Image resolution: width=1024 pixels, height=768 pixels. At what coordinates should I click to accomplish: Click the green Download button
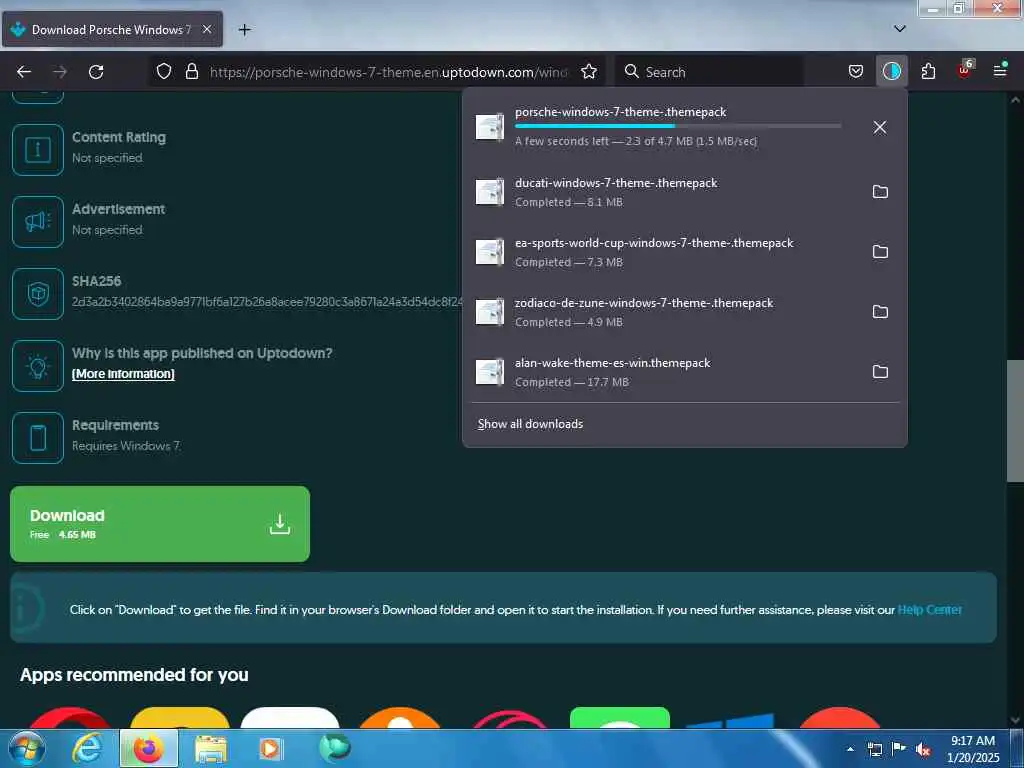(x=160, y=524)
